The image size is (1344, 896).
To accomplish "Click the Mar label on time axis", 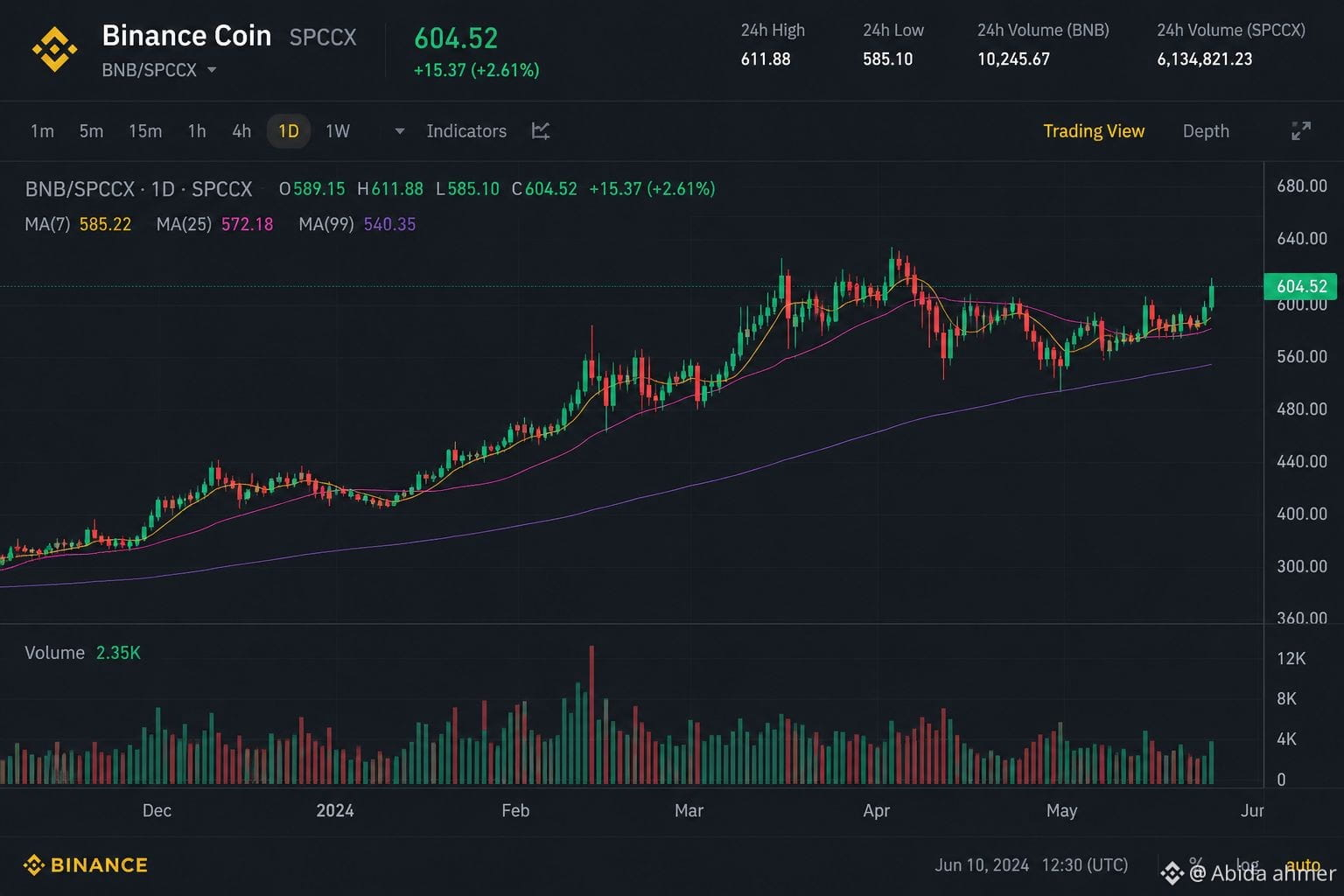I will click(x=689, y=810).
